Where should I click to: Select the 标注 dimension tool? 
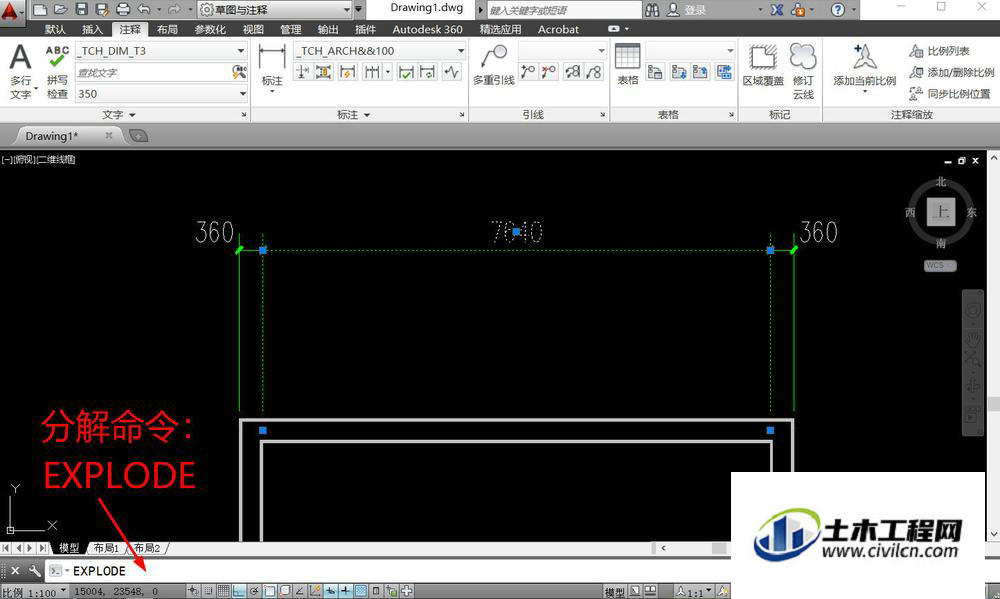coord(272,67)
